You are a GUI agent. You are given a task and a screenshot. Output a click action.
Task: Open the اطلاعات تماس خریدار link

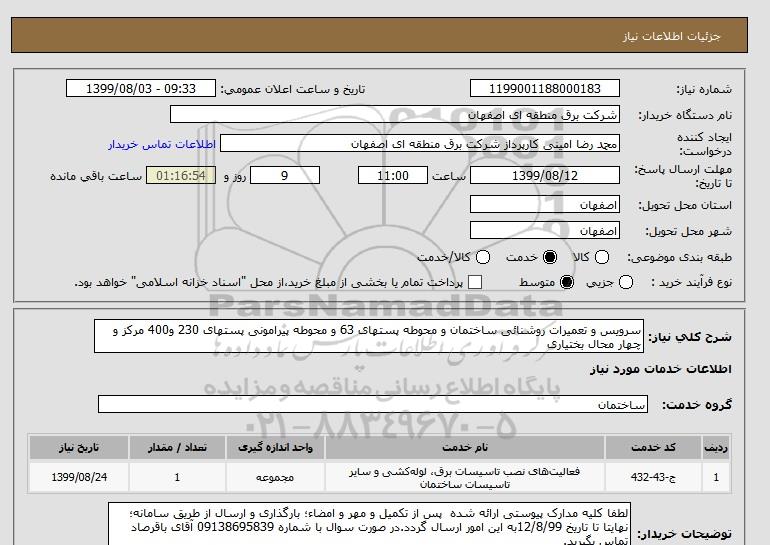click(x=162, y=145)
